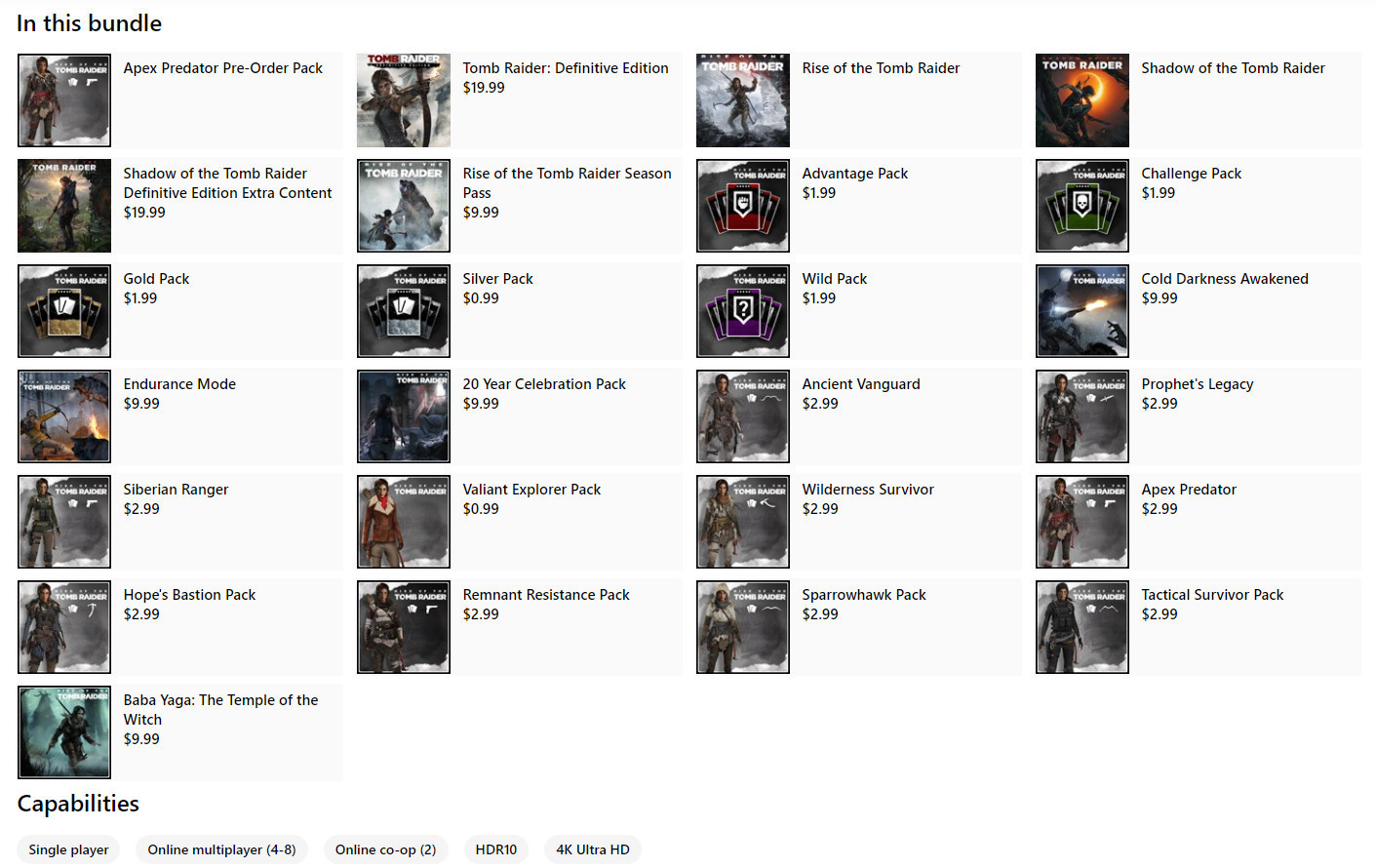Screen dimensions: 1376x868
Task: Filter by Single player capability
Action: [68, 849]
